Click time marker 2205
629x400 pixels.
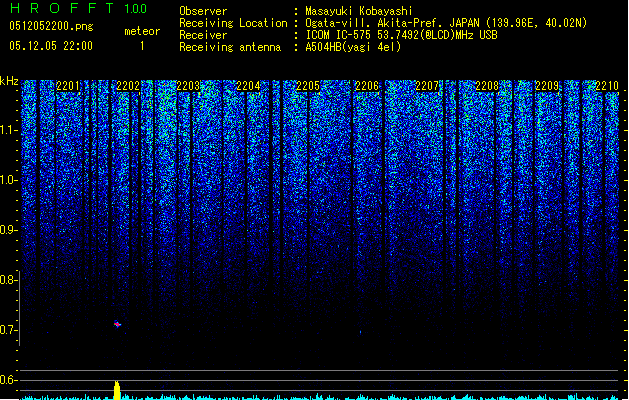click(308, 86)
